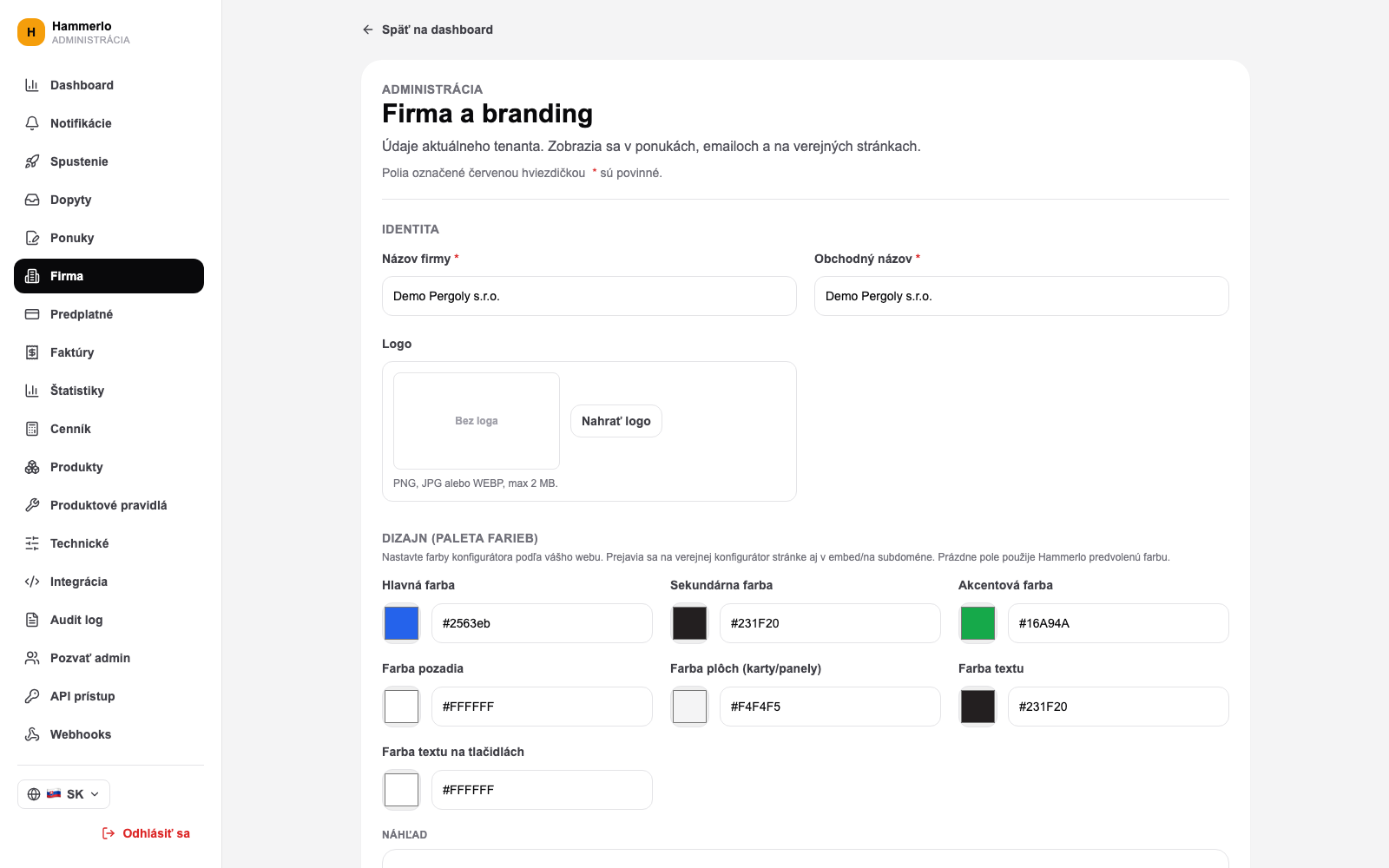The image size is (1389, 868).
Task: Open the Spustenie rocket icon
Action: (32, 161)
